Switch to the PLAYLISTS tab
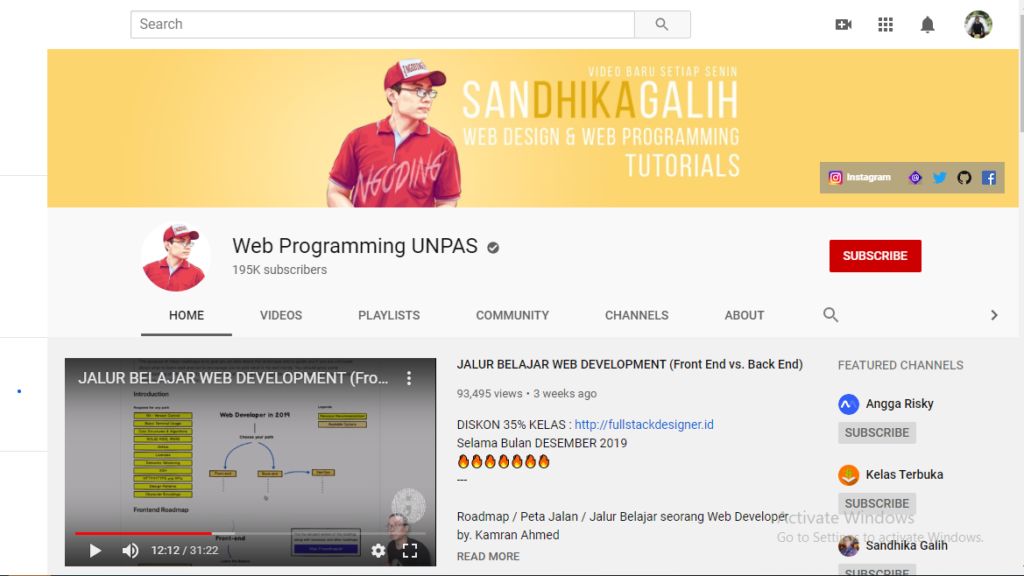This screenshot has width=1024, height=576. [x=389, y=315]
